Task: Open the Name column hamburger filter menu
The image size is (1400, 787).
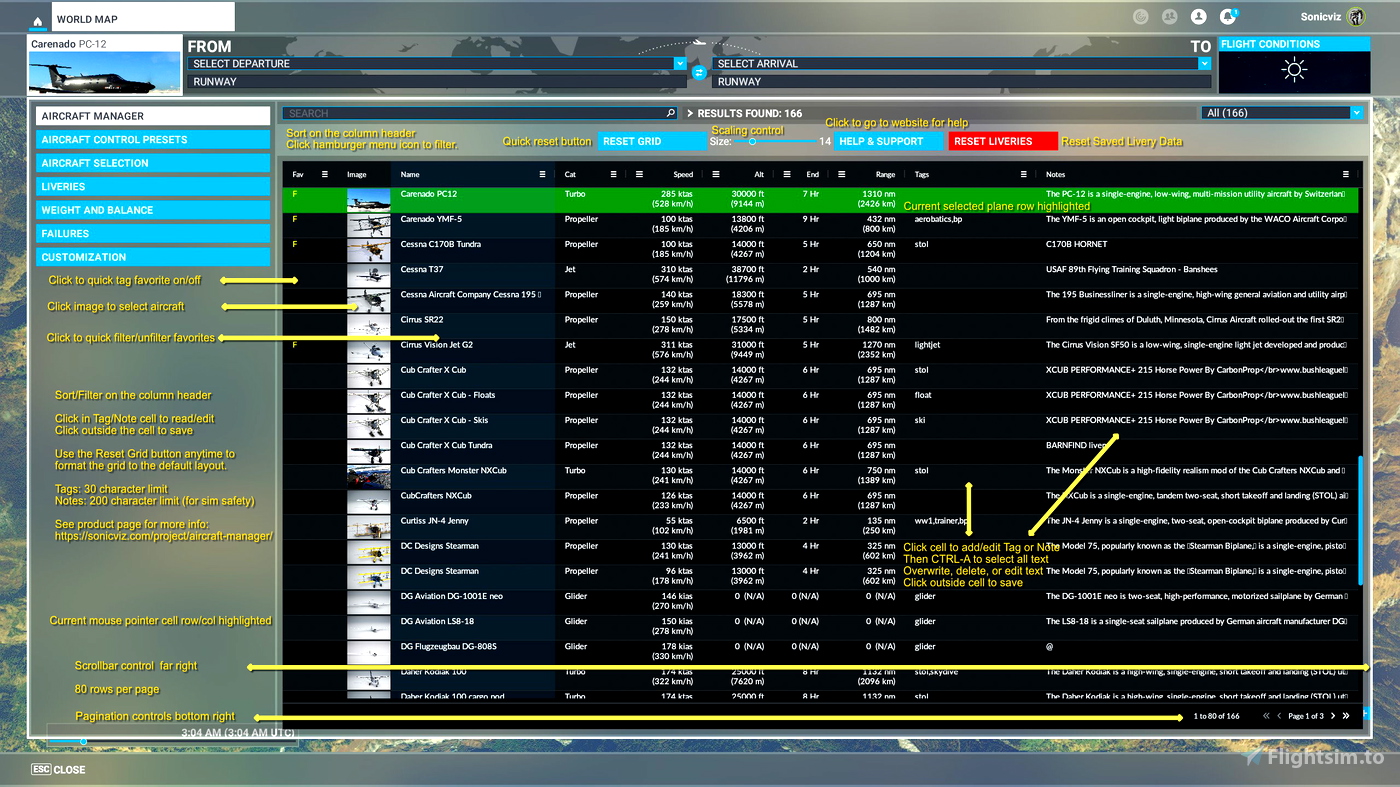Action: pyautogui.click(x=542, y=174)
